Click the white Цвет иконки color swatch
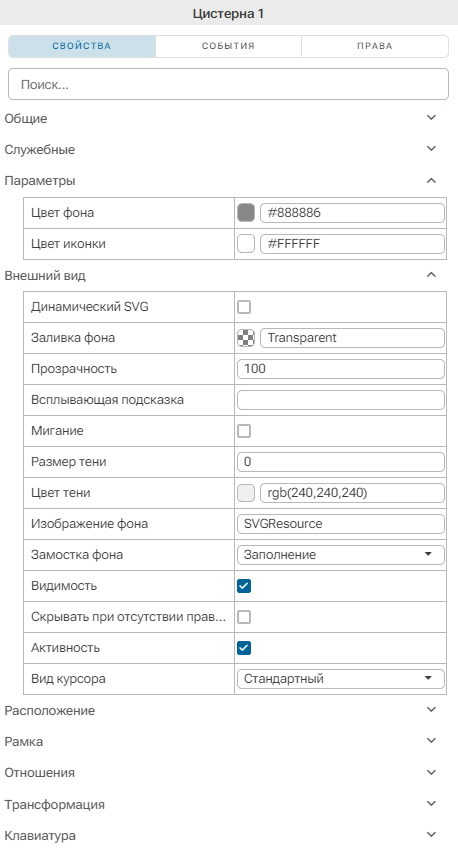This screenshot has width=458, height=856. (246, 244)
